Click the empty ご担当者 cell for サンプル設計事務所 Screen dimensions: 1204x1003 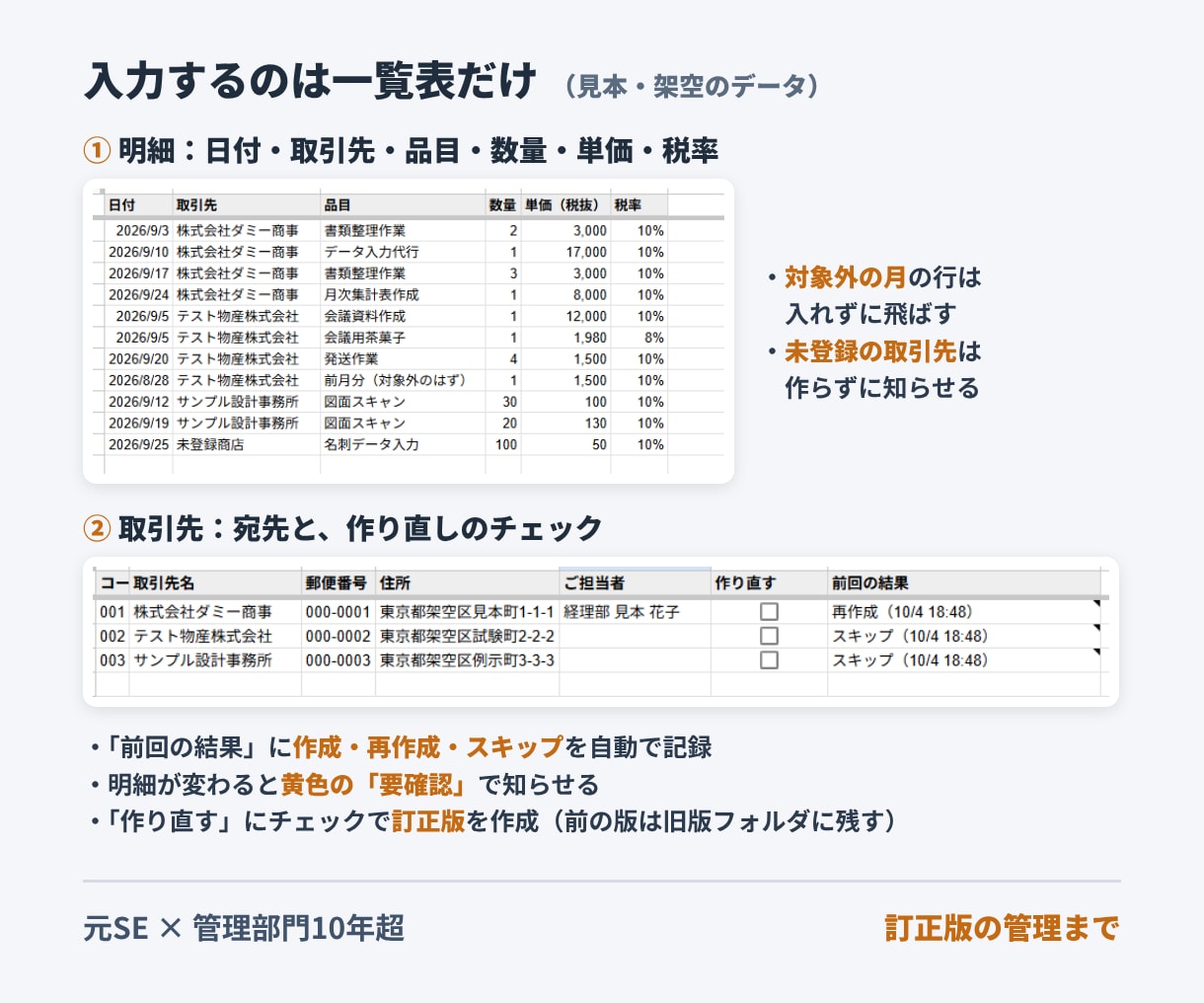pyautogui.click(x=635, y=659)
